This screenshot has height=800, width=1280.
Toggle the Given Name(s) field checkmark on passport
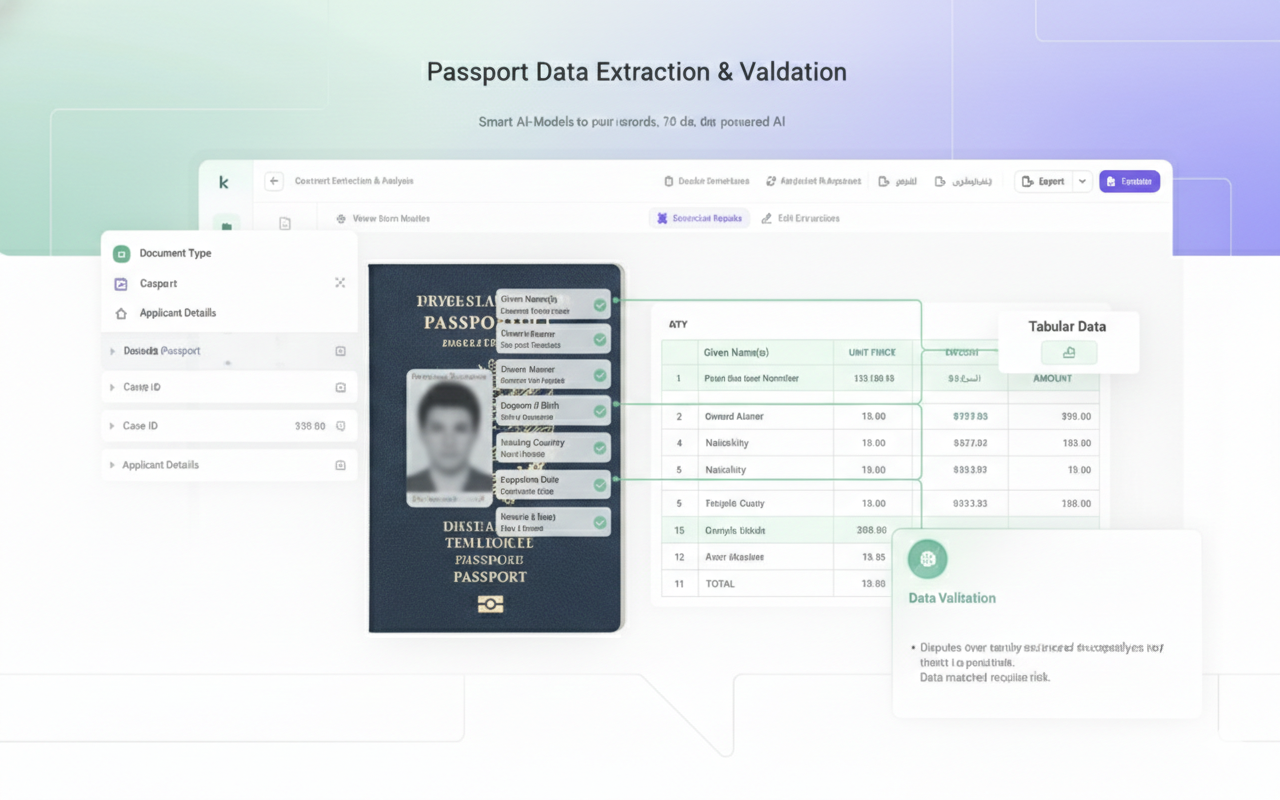[600, 305]
